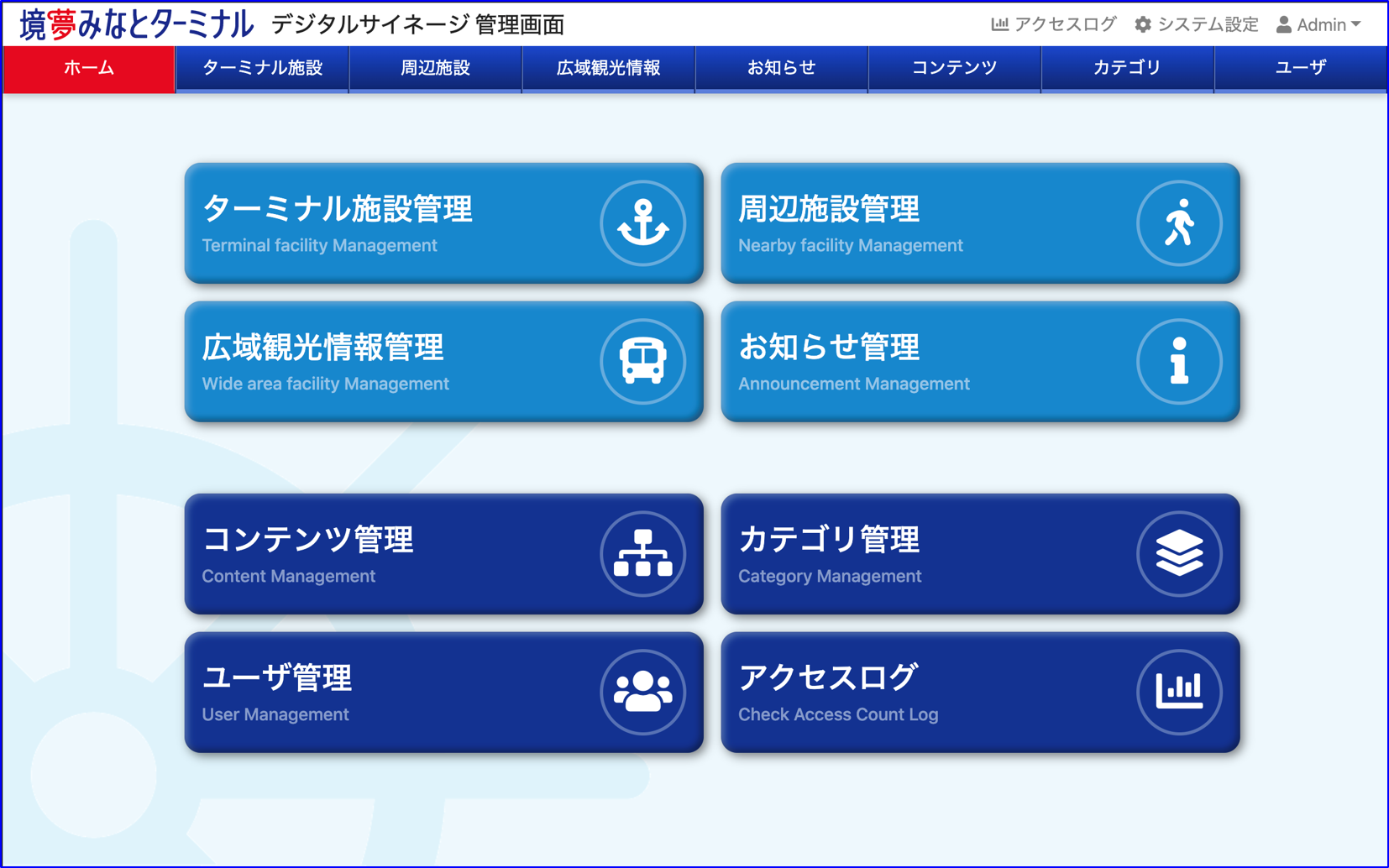Select the カテゴリ tab
1389x868 pixels.
(1127, 69)
